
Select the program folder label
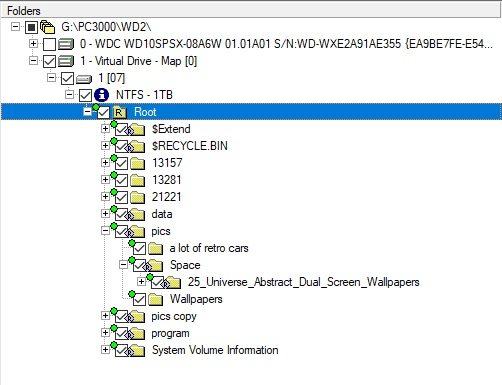coord(170,333)
